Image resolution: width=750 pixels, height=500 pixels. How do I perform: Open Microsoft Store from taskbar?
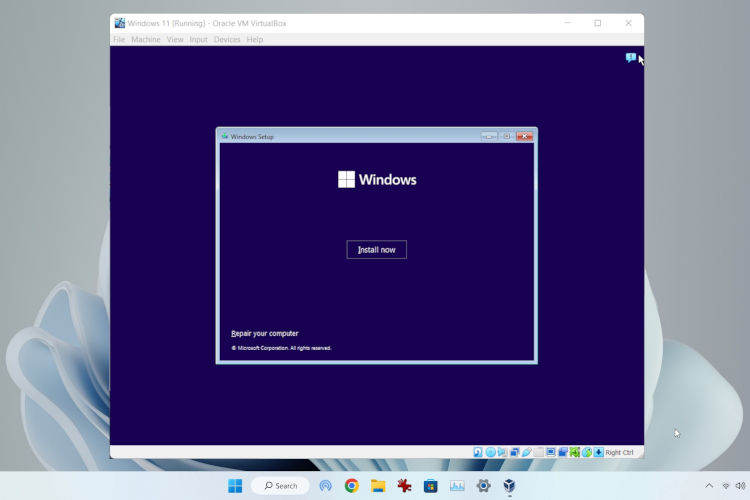[x=430, y=486]
